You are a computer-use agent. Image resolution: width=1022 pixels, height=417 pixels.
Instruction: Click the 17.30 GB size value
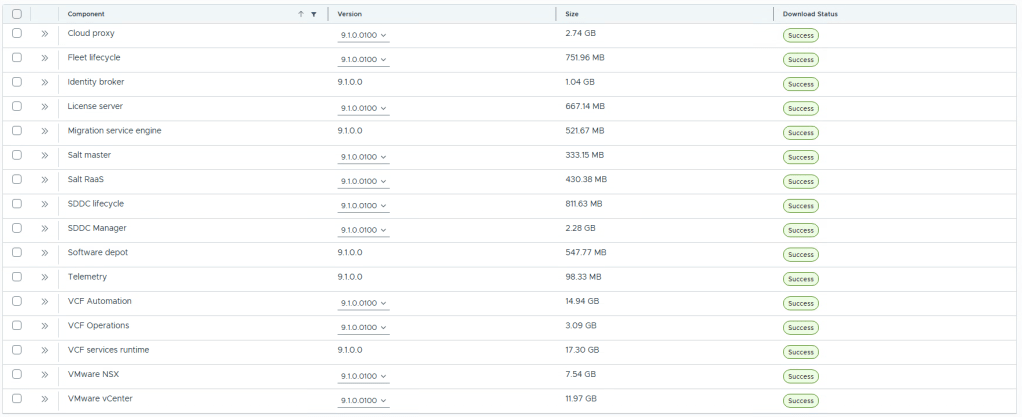click(582, 350)
